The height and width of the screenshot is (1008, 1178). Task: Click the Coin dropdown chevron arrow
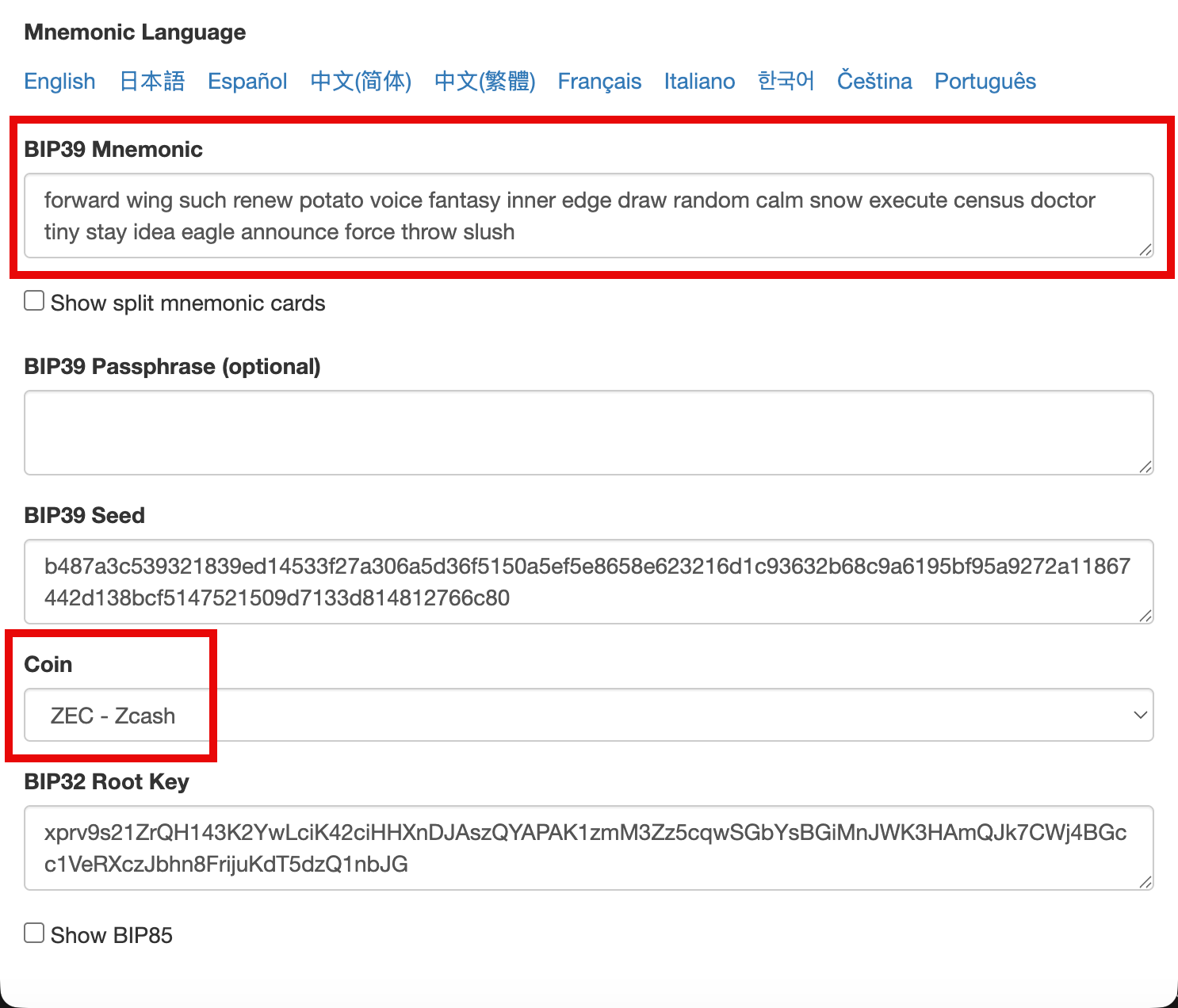click(1140, 716)
